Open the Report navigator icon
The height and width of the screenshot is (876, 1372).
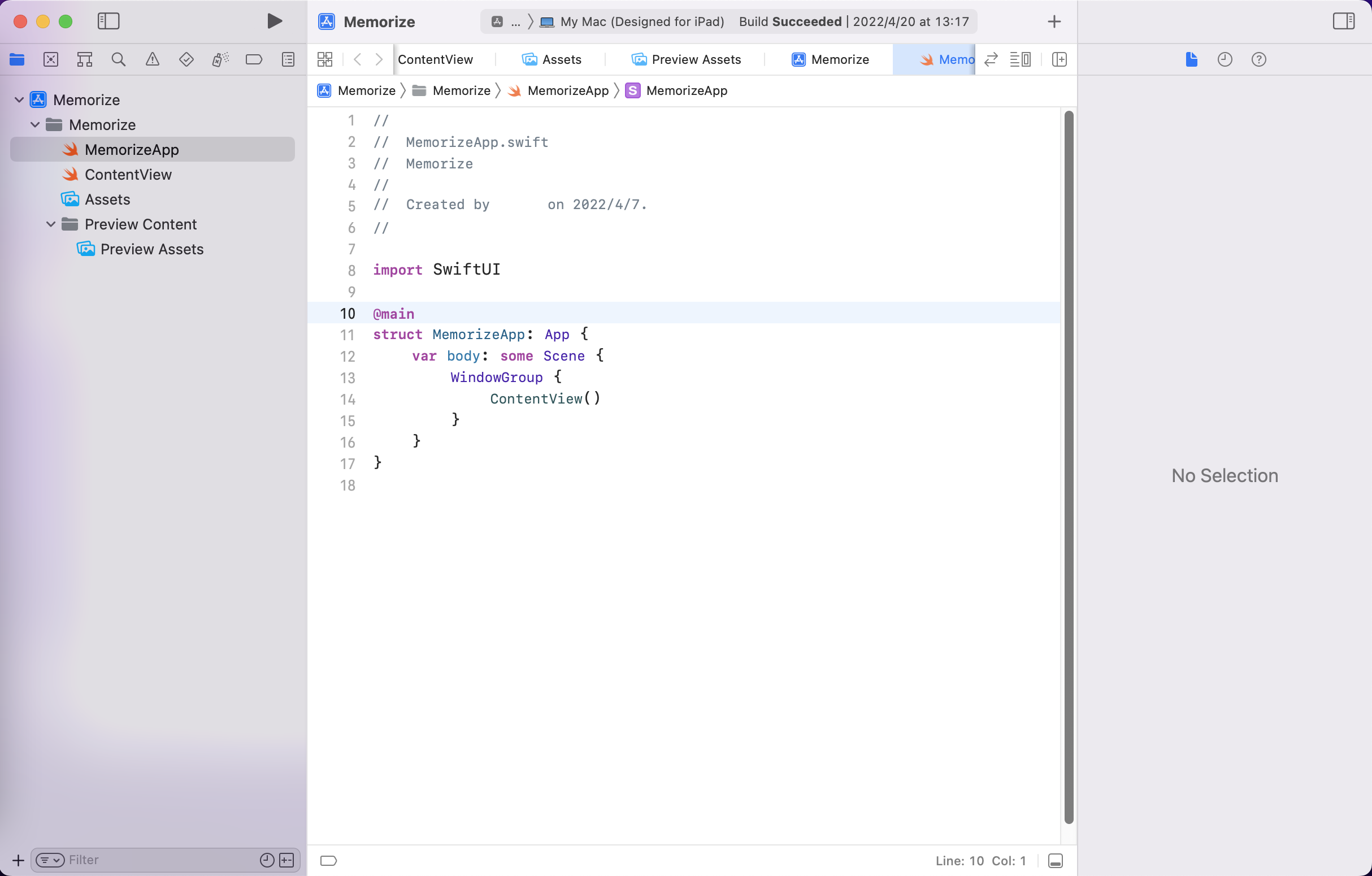288,59
